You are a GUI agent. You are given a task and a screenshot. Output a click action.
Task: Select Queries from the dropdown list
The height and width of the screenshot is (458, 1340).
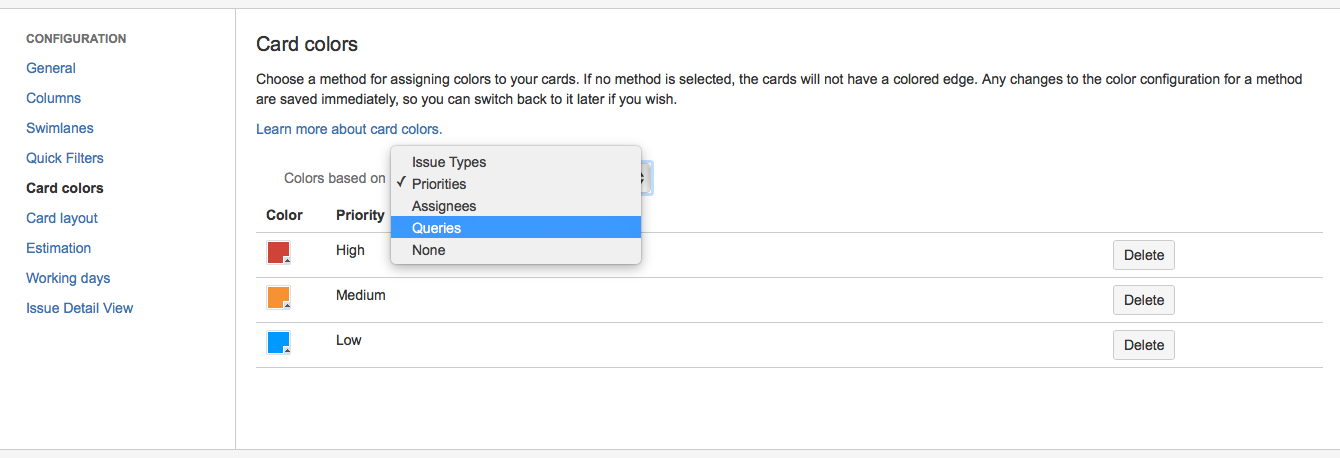point(436,228)
